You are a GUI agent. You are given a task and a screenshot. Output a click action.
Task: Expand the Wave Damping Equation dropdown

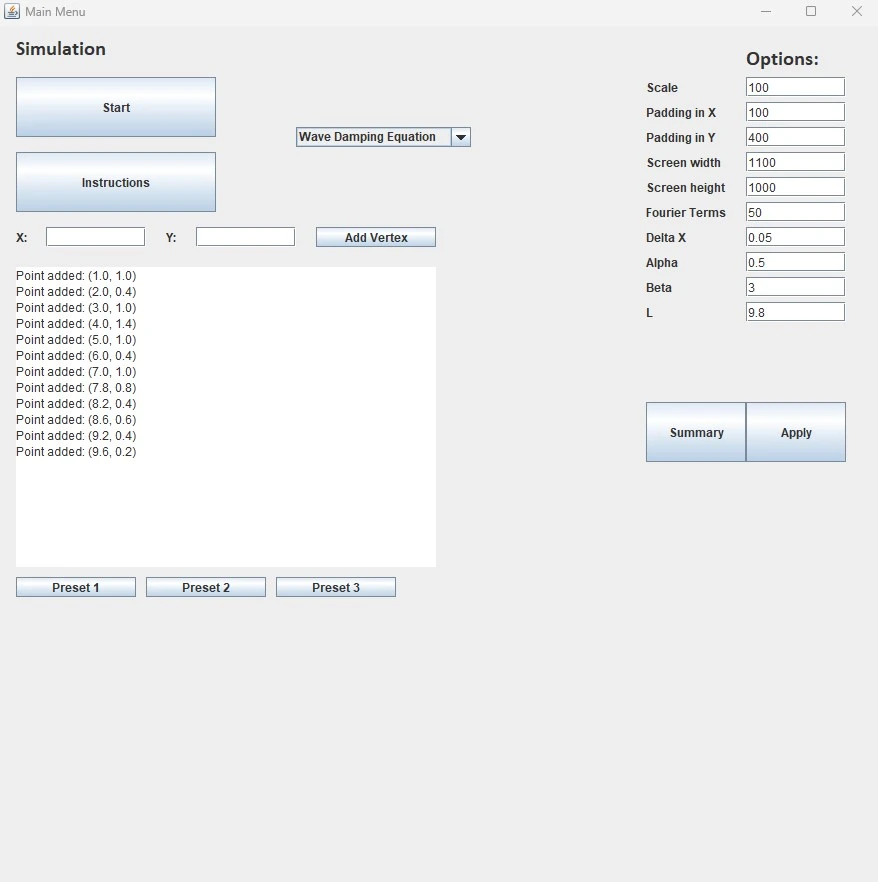pyautogui.click(x=460, y=137)
